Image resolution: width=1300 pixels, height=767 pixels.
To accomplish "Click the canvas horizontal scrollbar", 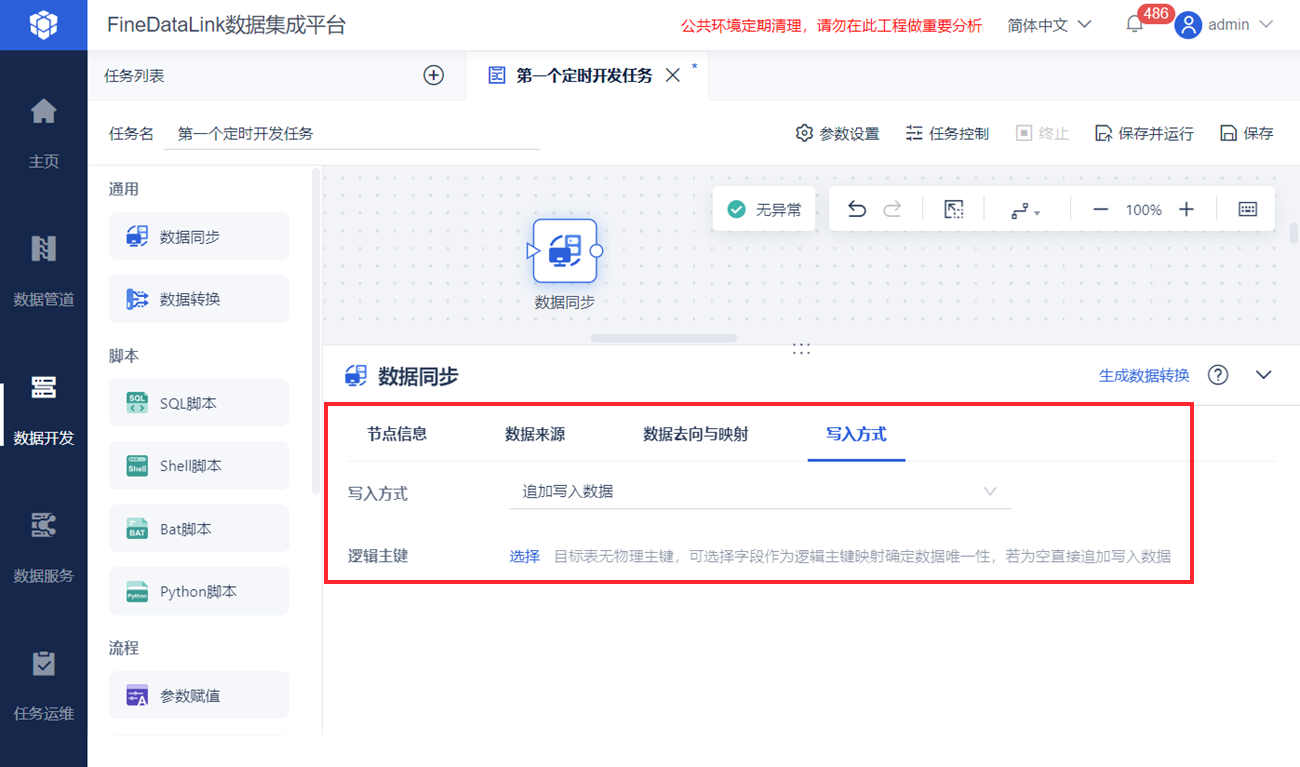I will [664, 338].
